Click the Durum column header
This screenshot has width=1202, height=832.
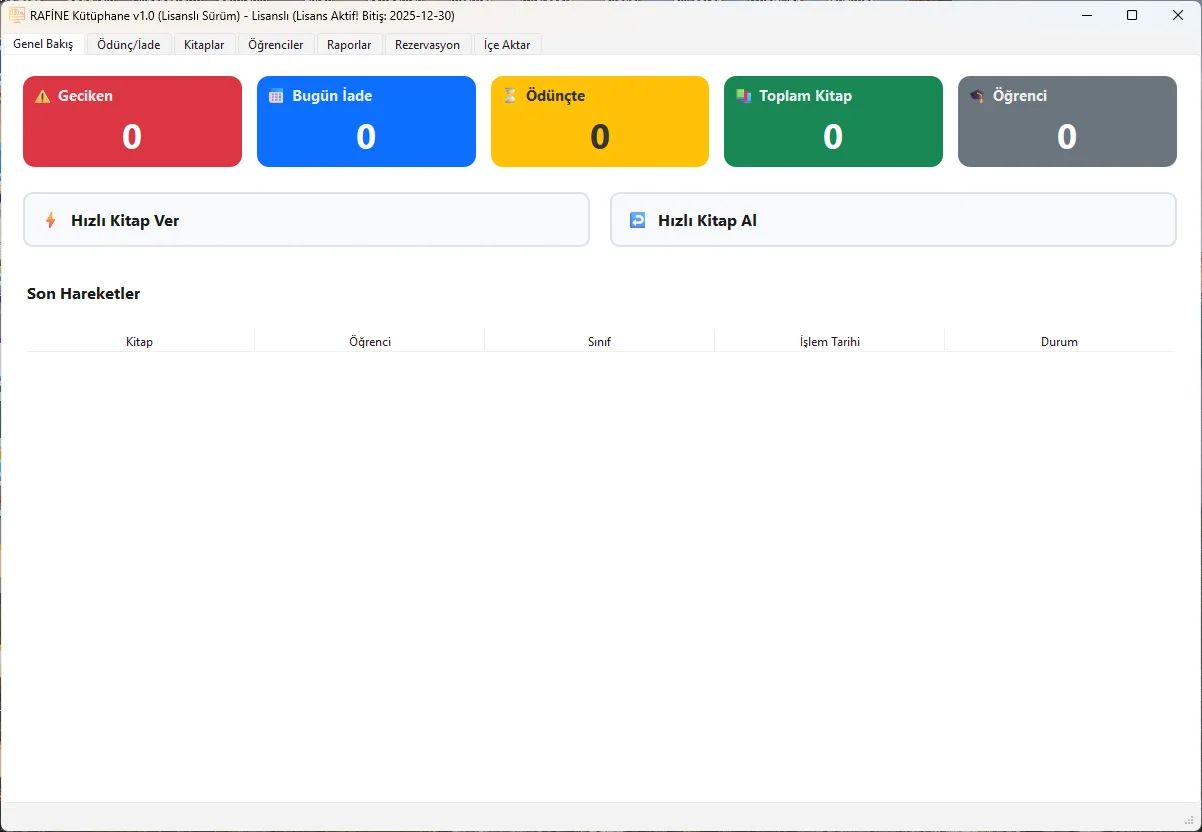coord(1059,342)
